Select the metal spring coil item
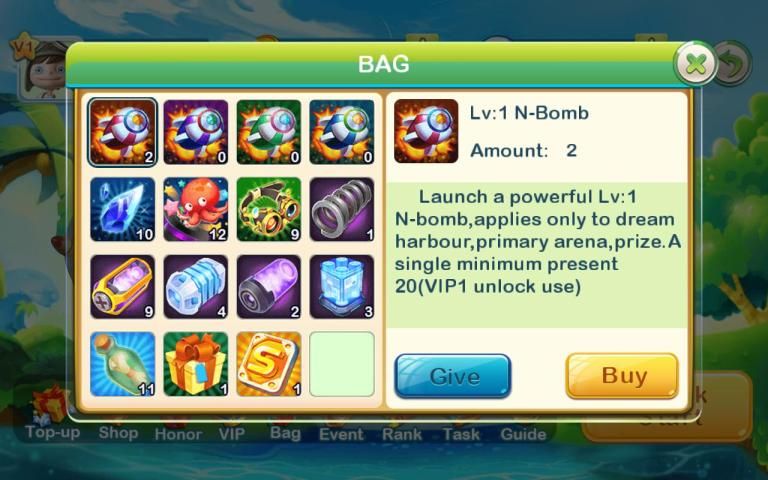Viewport: 768px width, 480px height. point(342,210)
